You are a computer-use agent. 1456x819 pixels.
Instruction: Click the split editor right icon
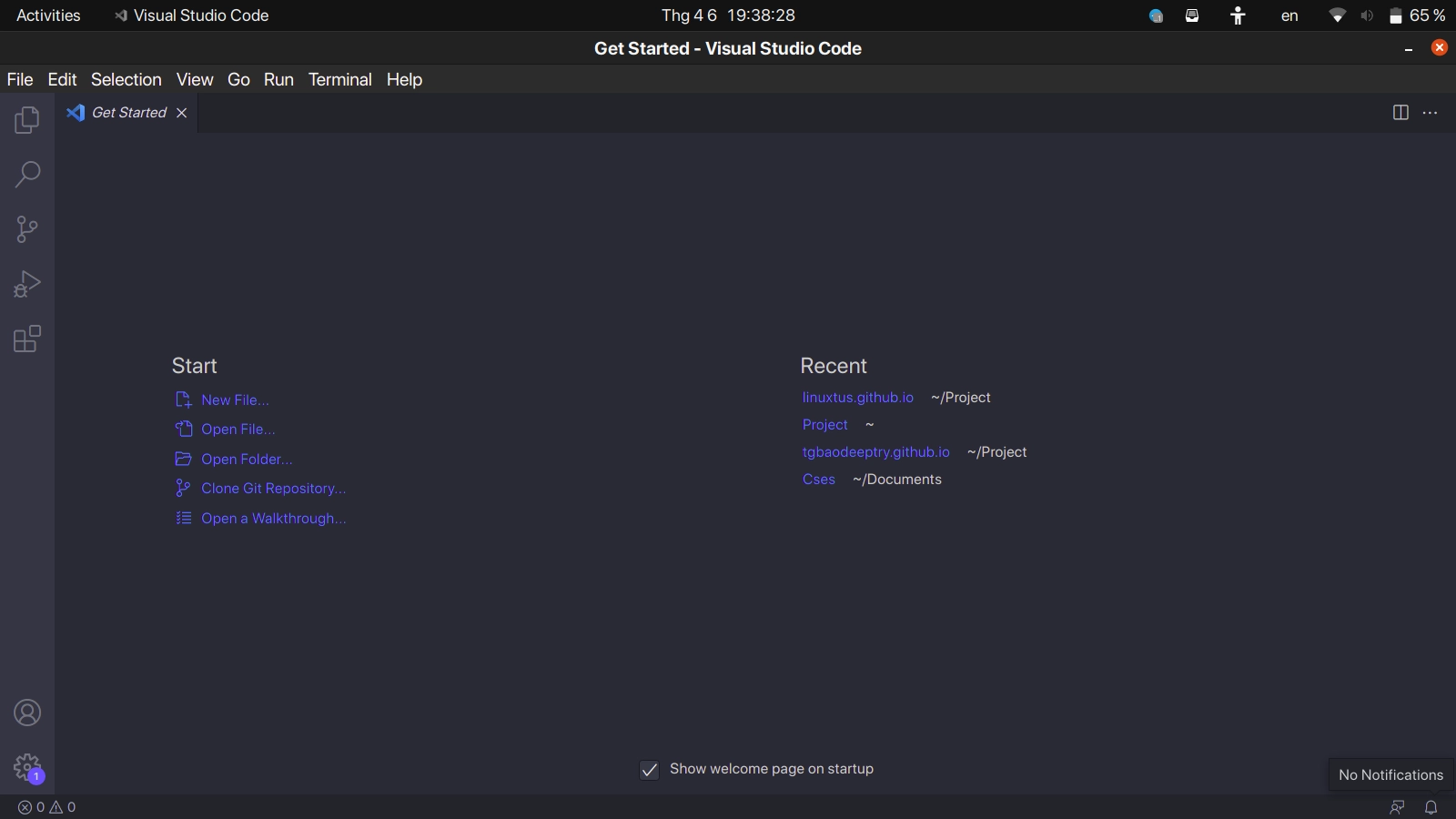click(x=1400, y=113)
